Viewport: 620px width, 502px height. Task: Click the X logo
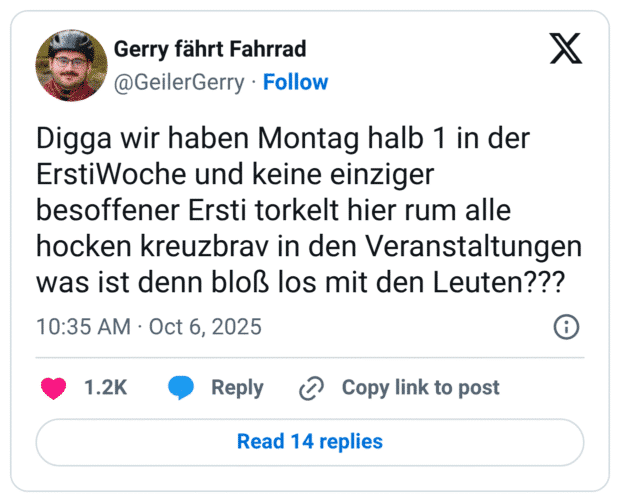point(565,48)
